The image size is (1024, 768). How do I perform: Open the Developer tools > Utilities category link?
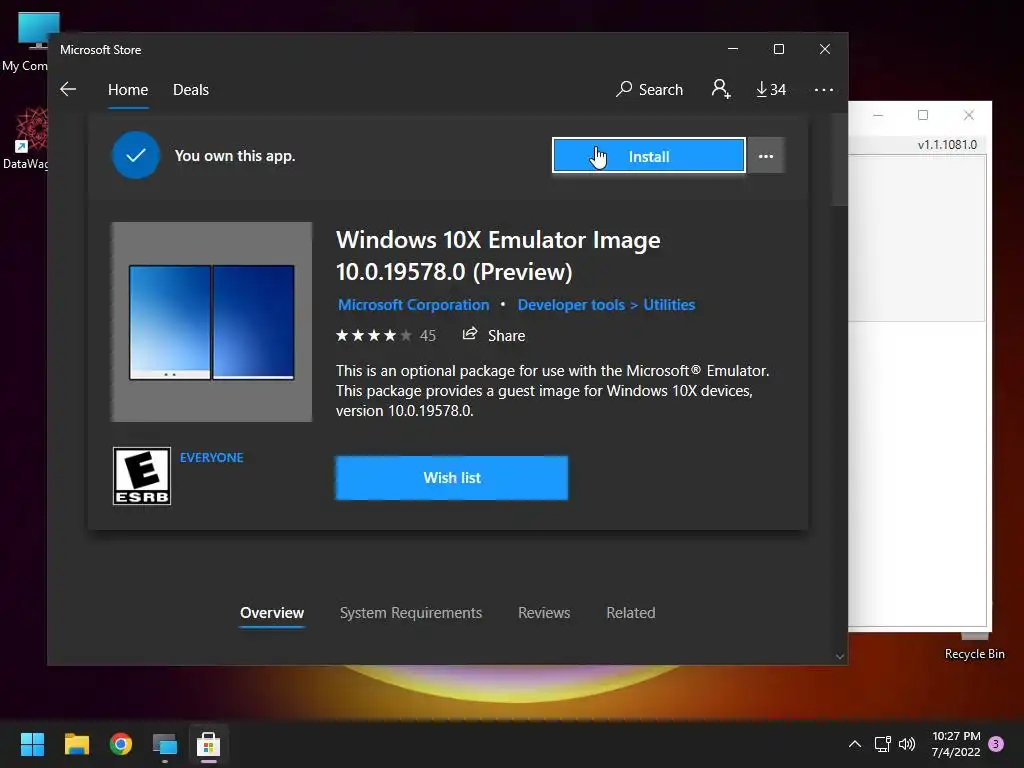click(606, 305)
